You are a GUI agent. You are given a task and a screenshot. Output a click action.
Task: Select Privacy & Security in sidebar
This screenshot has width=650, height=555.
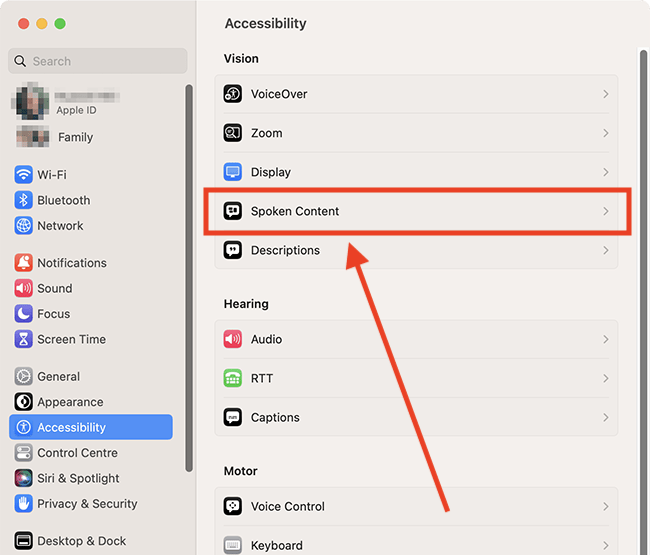click(x=91, y=504)
